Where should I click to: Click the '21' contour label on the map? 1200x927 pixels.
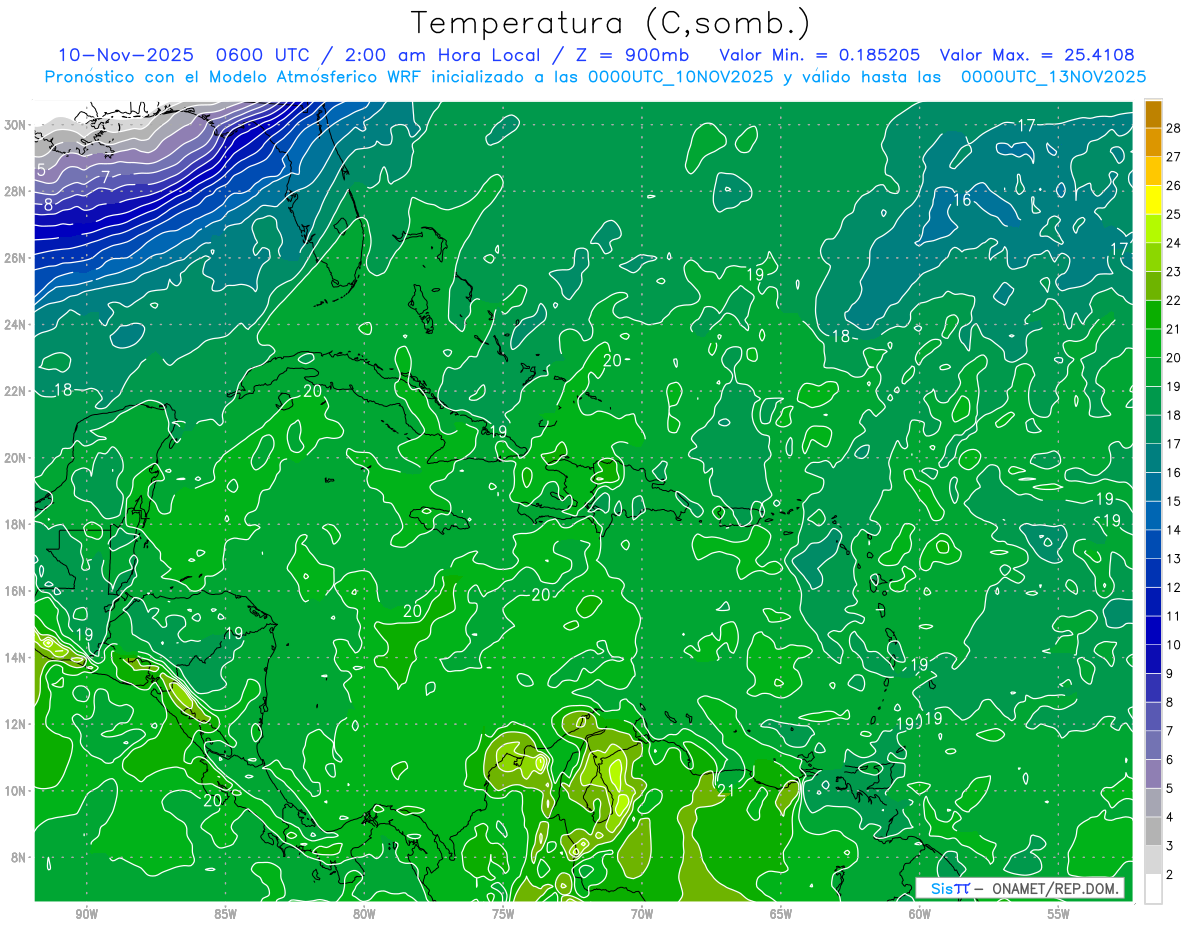point(727,791)
